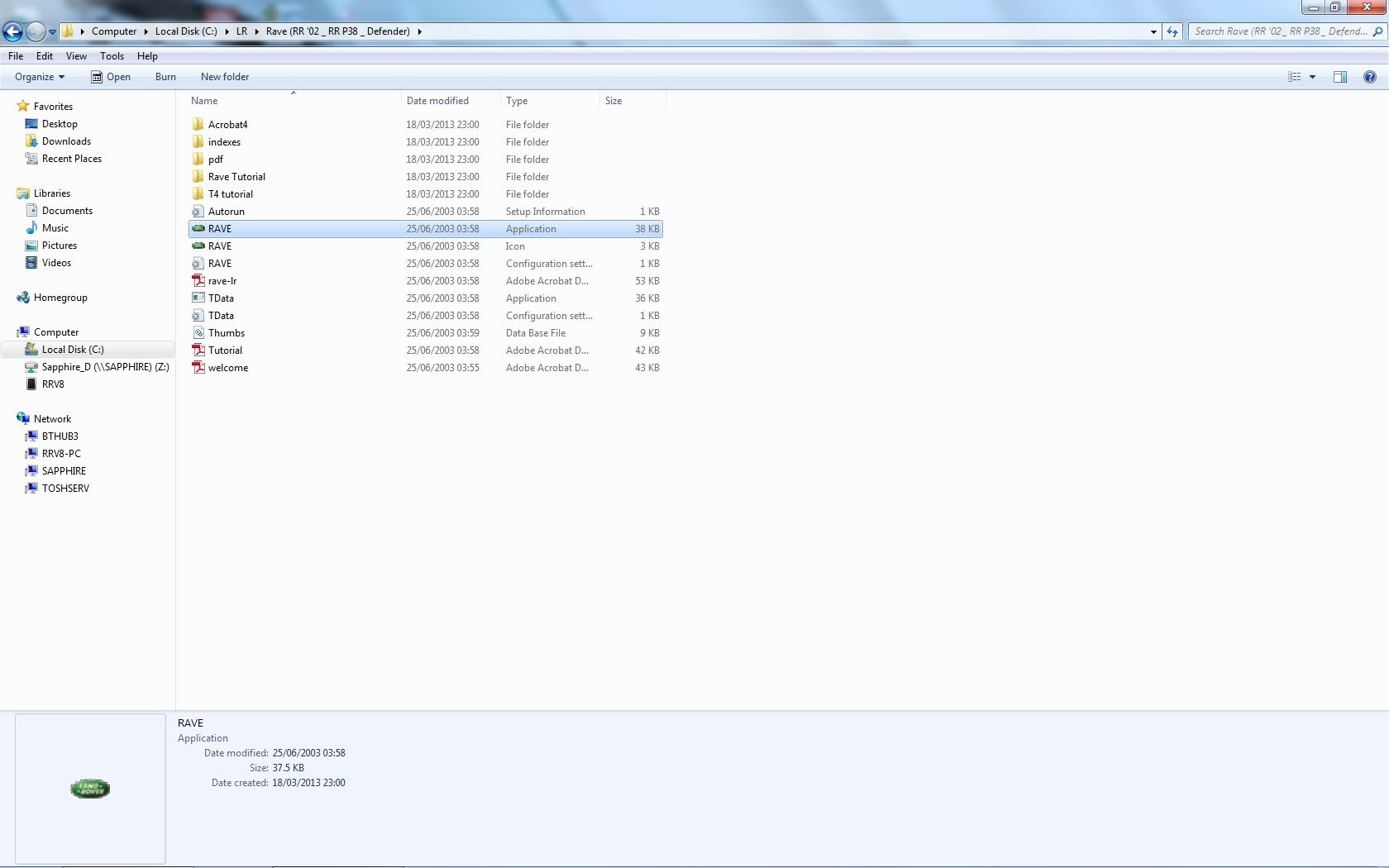Open the Edit menu
Screen dimensions: 1389x868
tap(45, 56)
